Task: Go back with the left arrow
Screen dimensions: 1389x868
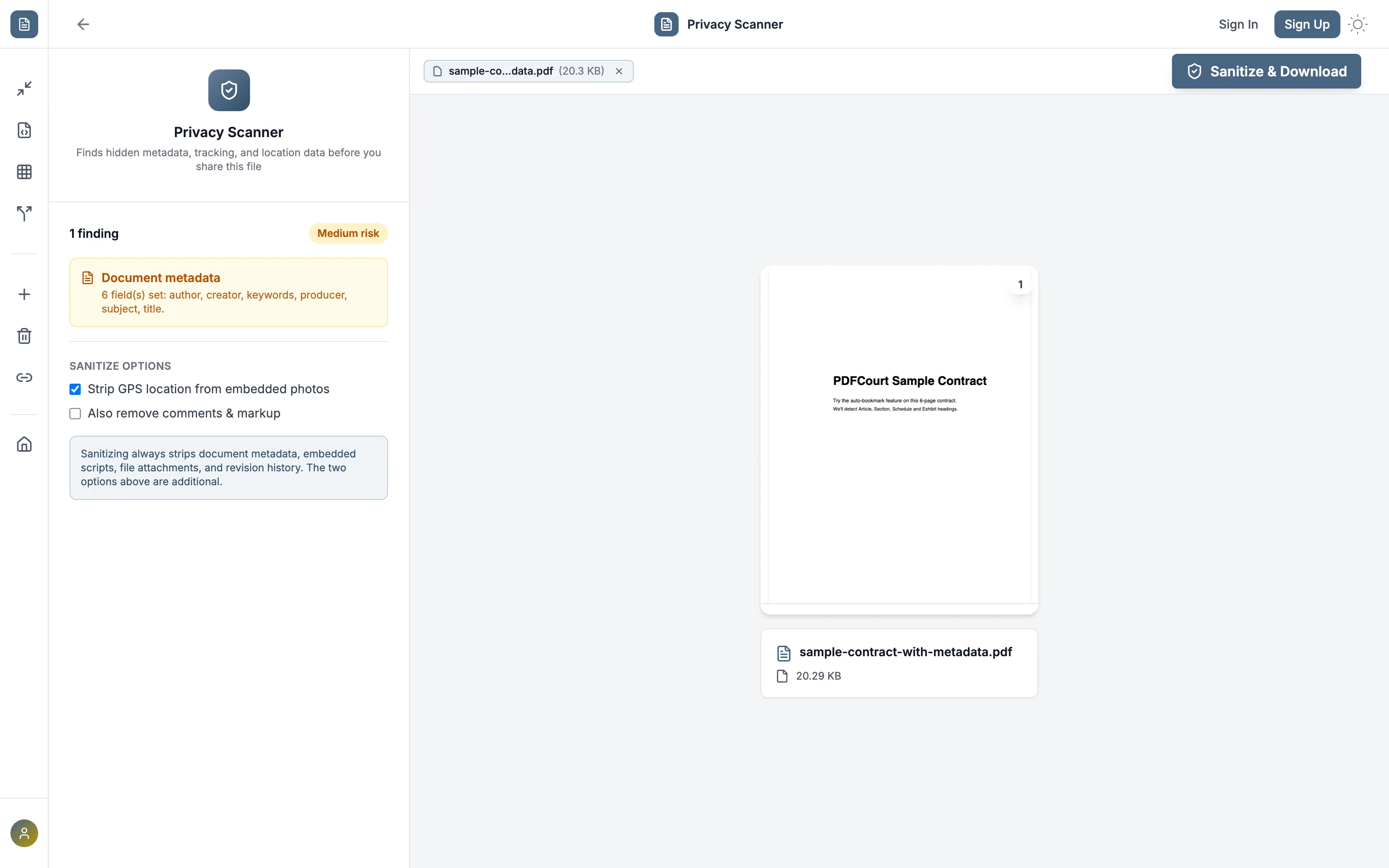Action: 83,24
